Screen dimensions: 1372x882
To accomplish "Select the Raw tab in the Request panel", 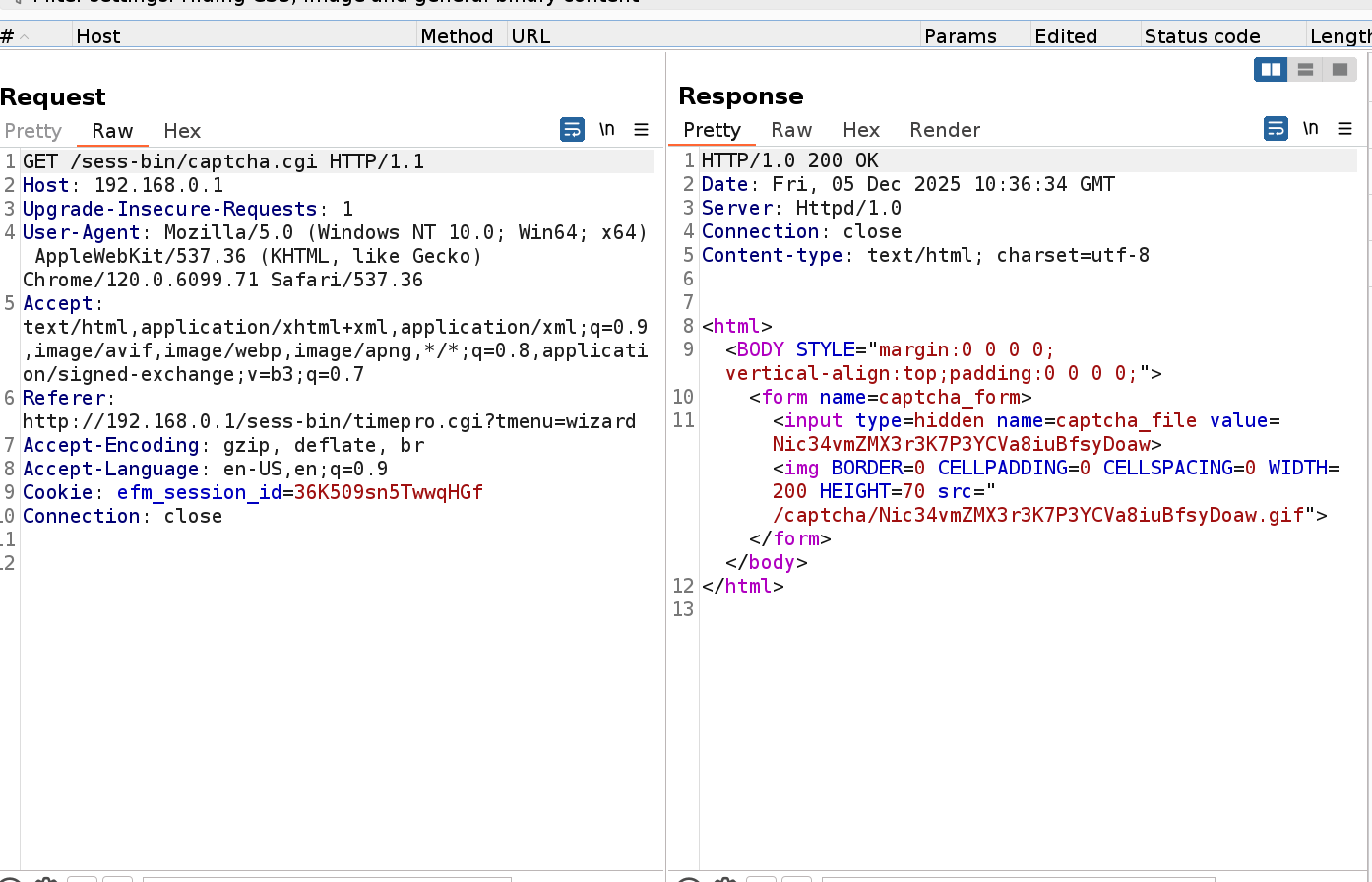I will tap(112, 131).
